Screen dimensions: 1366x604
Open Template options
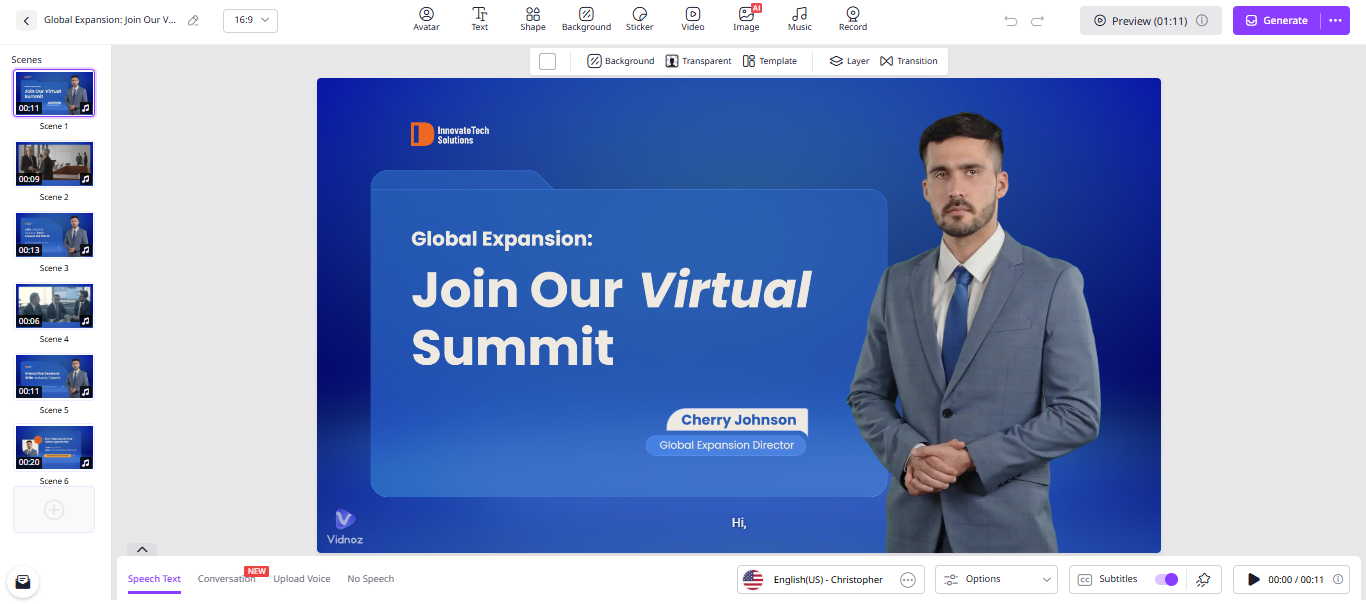point(770,61)
